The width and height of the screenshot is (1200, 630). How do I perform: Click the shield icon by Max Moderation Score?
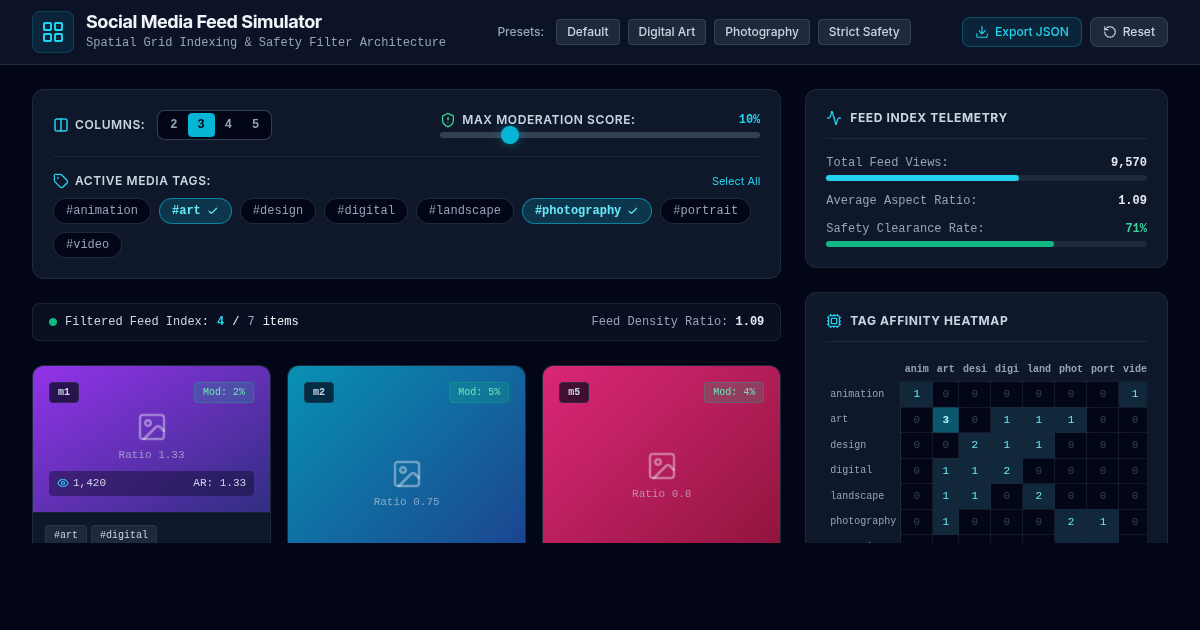click(x=448, y=120)
